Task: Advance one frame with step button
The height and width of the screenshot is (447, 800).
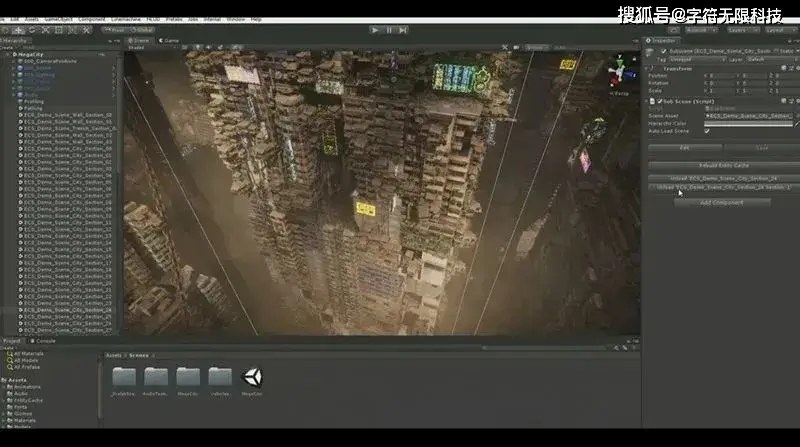Action: tap(403, 30)
